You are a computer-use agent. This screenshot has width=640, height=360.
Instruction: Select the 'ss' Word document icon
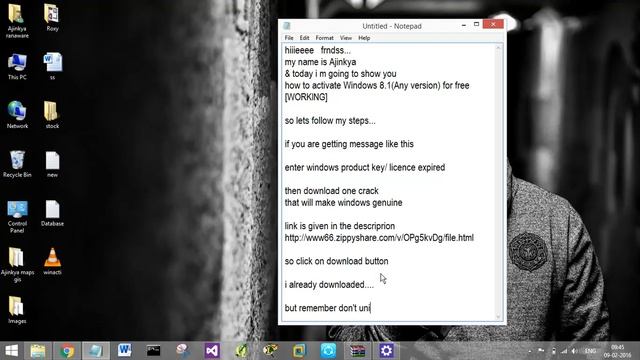52,66
